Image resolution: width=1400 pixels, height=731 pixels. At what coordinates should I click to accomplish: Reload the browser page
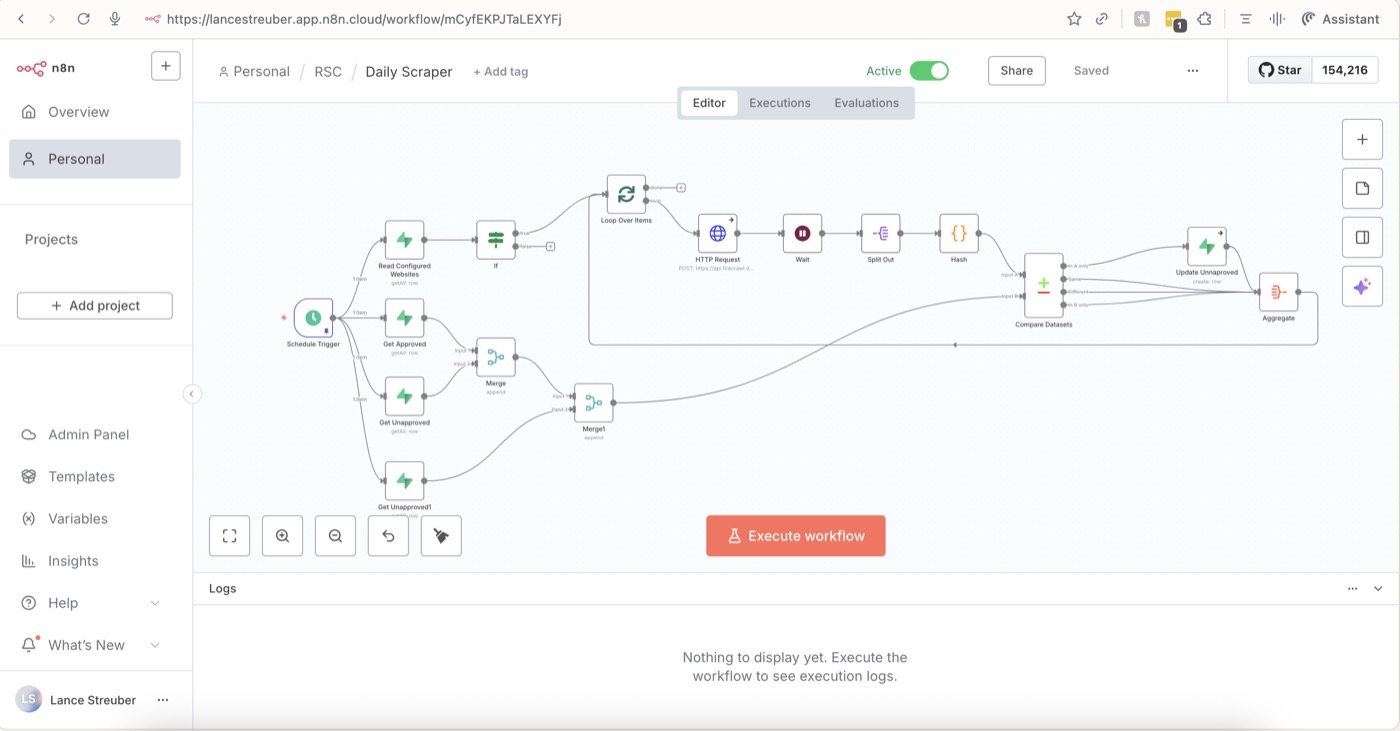coord(83,19)
